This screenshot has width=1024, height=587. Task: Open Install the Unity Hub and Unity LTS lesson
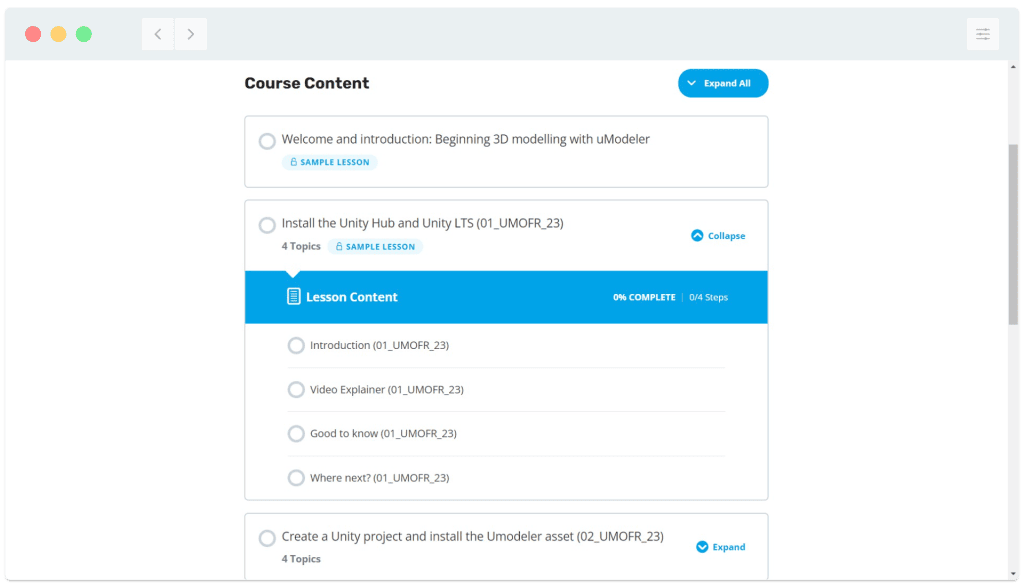[422, 223]
